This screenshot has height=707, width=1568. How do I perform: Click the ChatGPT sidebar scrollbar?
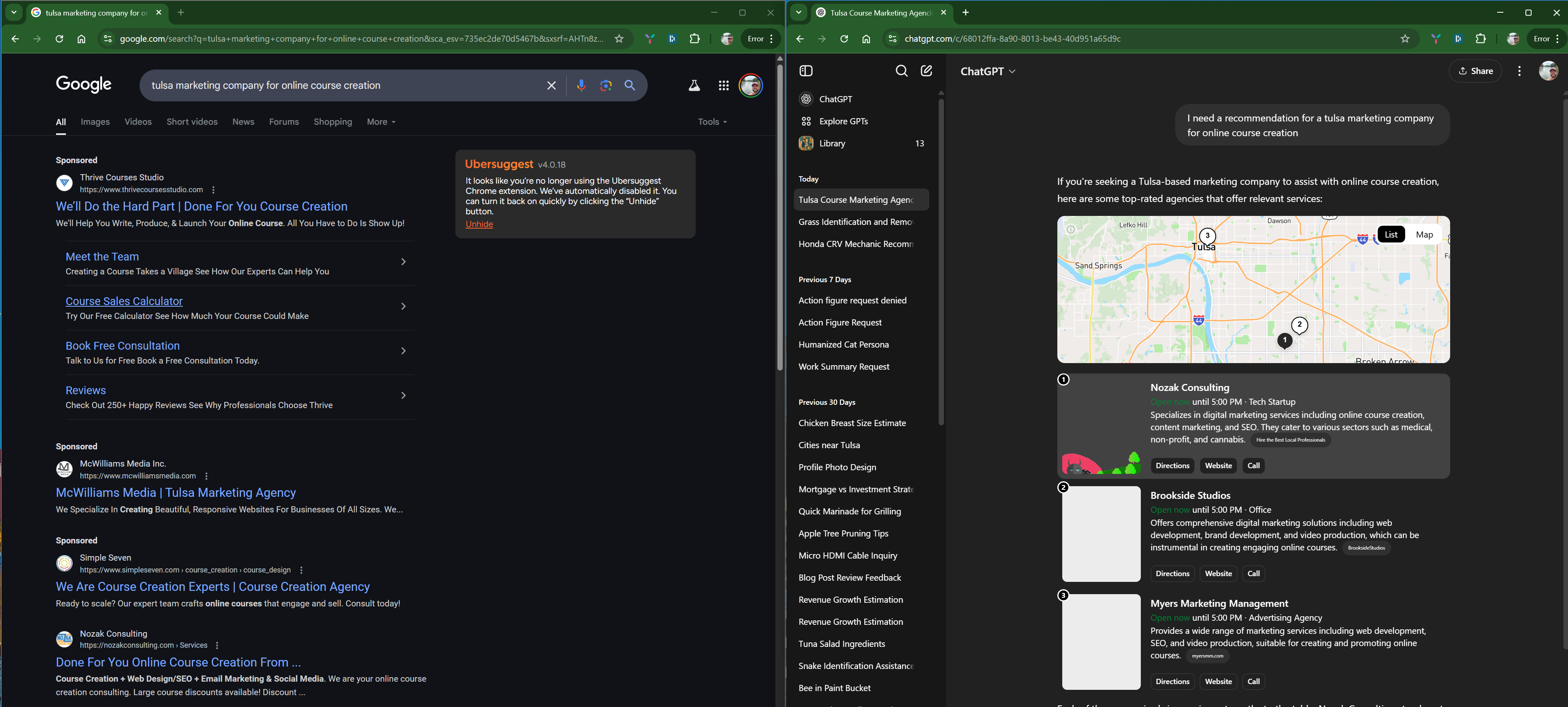[x=940, y=262]
